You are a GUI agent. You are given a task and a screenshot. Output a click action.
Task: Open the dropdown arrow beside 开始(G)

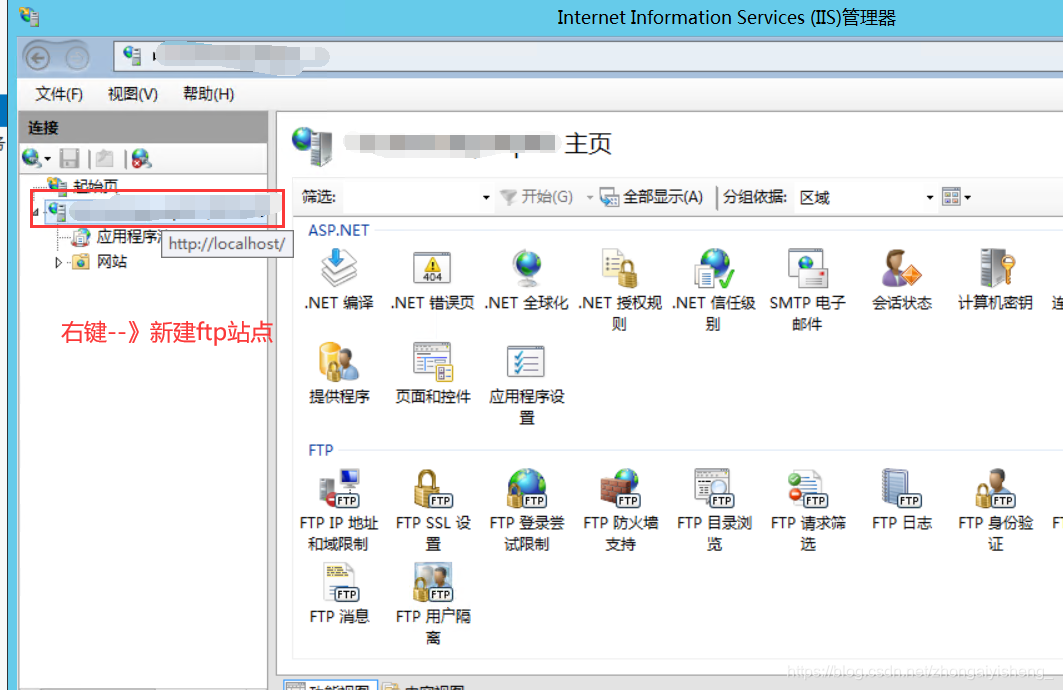[x=590, y=197]
